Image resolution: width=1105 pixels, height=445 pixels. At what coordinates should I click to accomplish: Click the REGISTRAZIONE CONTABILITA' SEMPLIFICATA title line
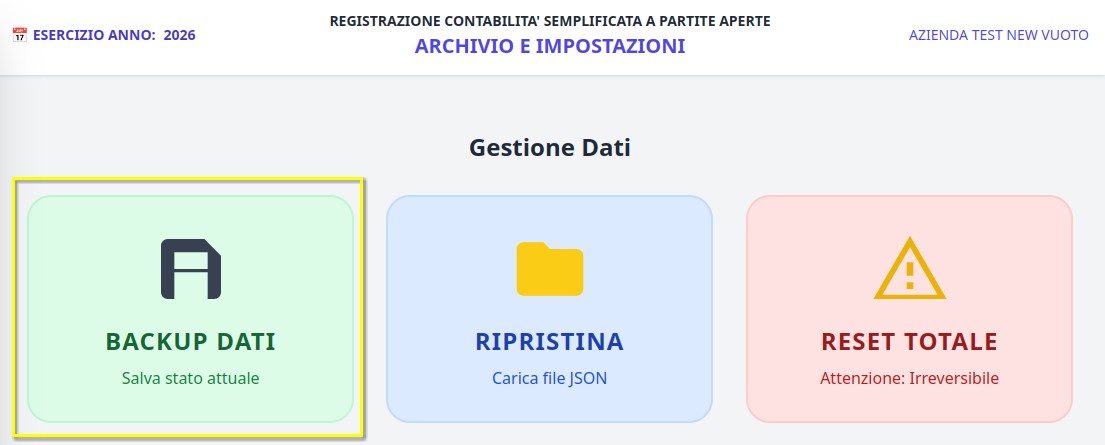[550, 20]
